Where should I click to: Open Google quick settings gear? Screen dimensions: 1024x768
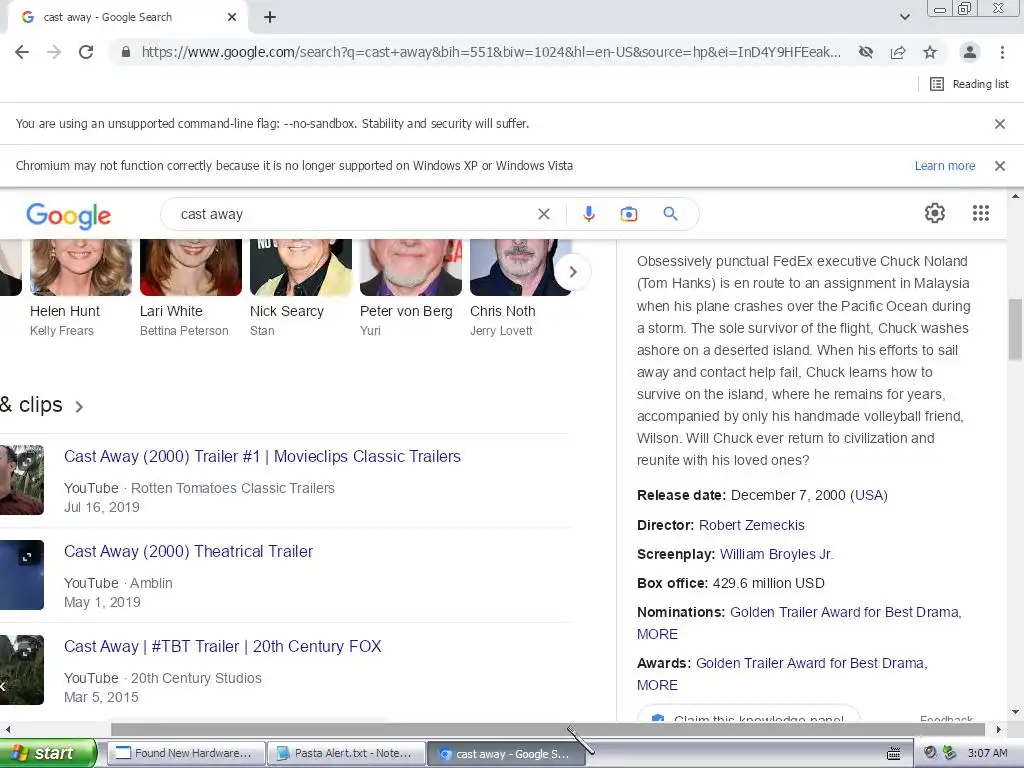[935, 213]
